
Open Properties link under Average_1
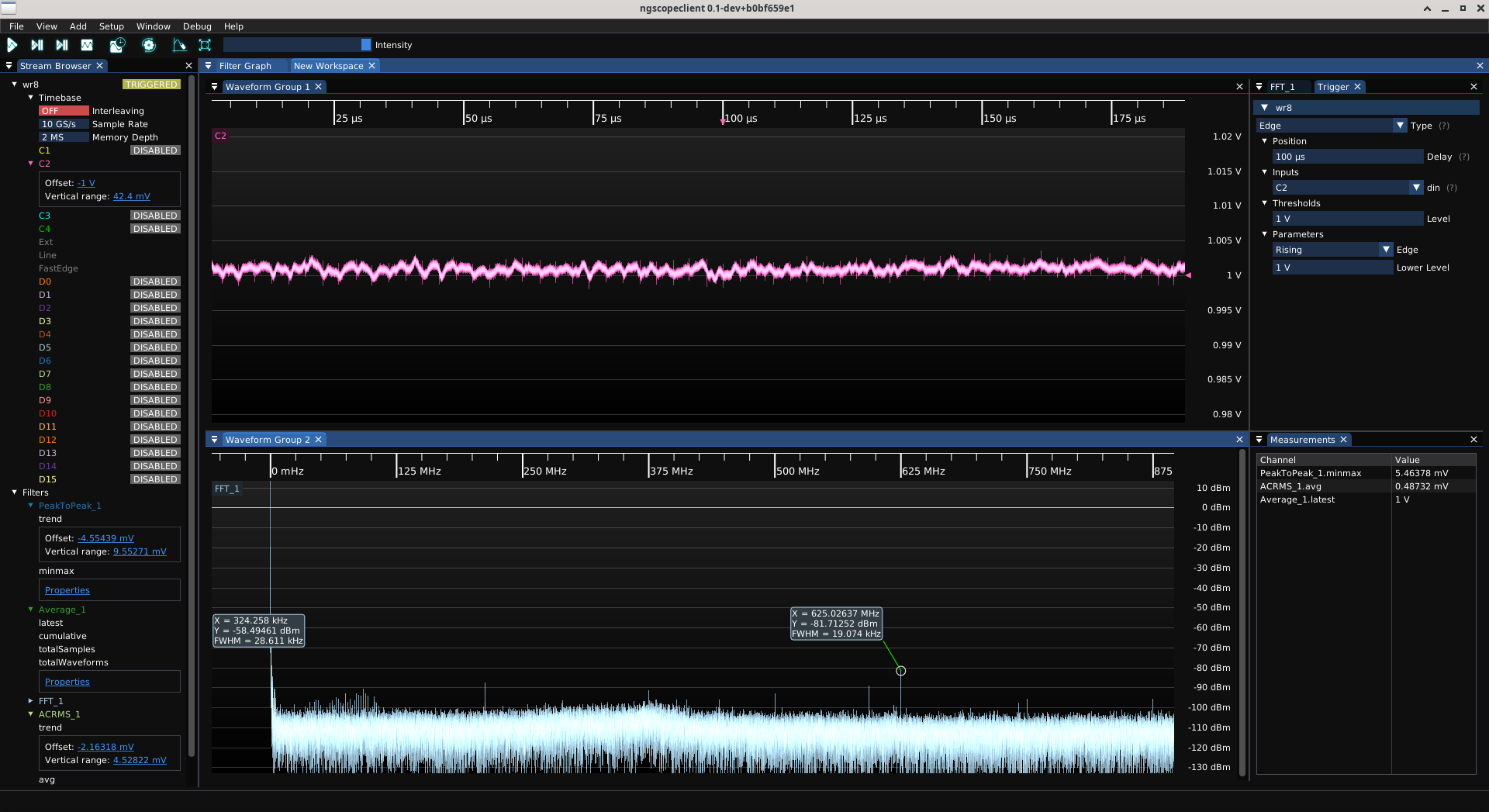pos(67,682)
